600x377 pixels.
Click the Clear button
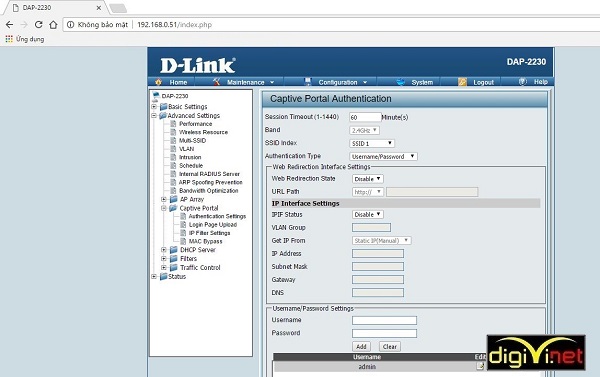(x=390, y=346)
